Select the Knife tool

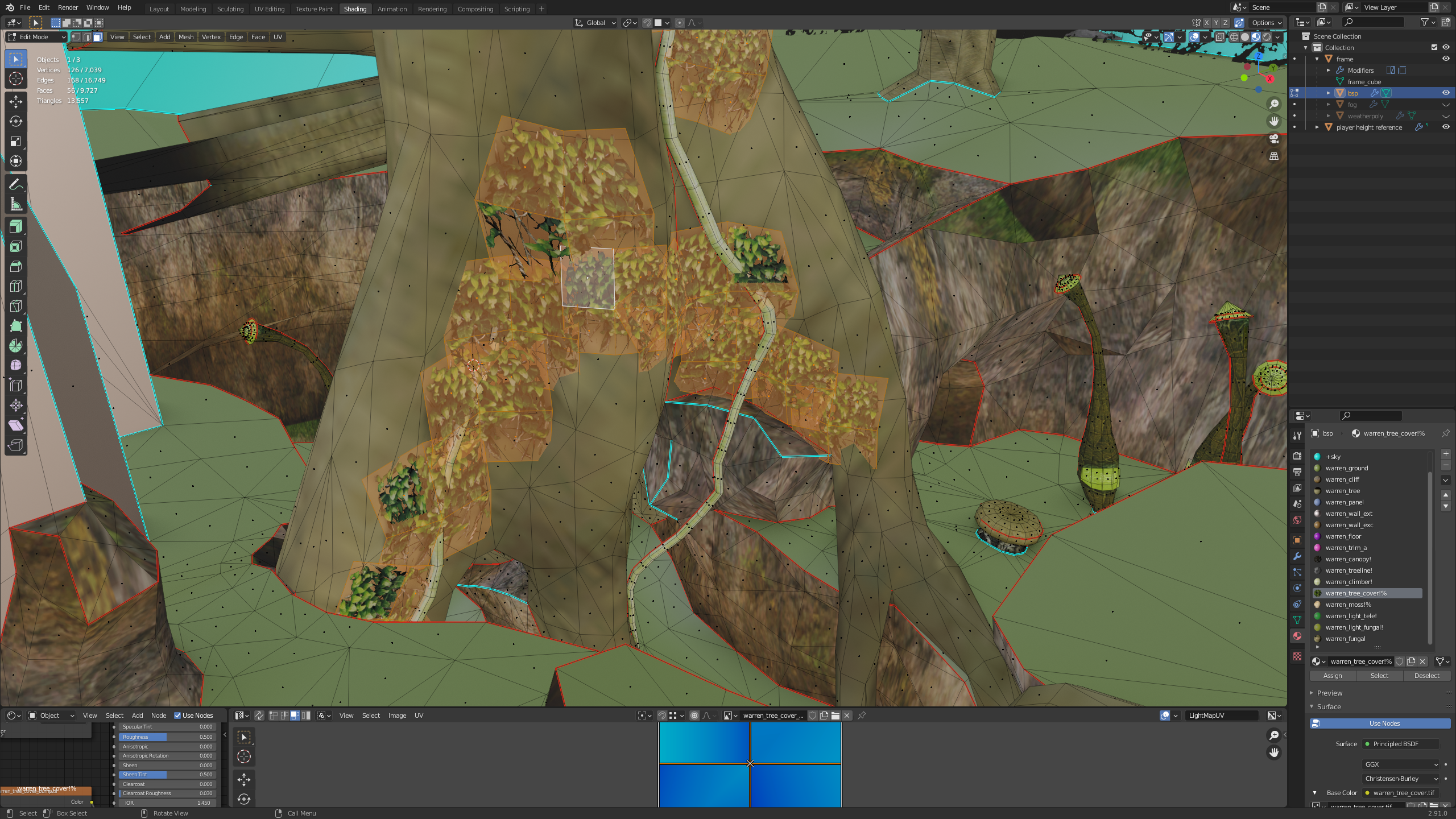pos(16,307)
